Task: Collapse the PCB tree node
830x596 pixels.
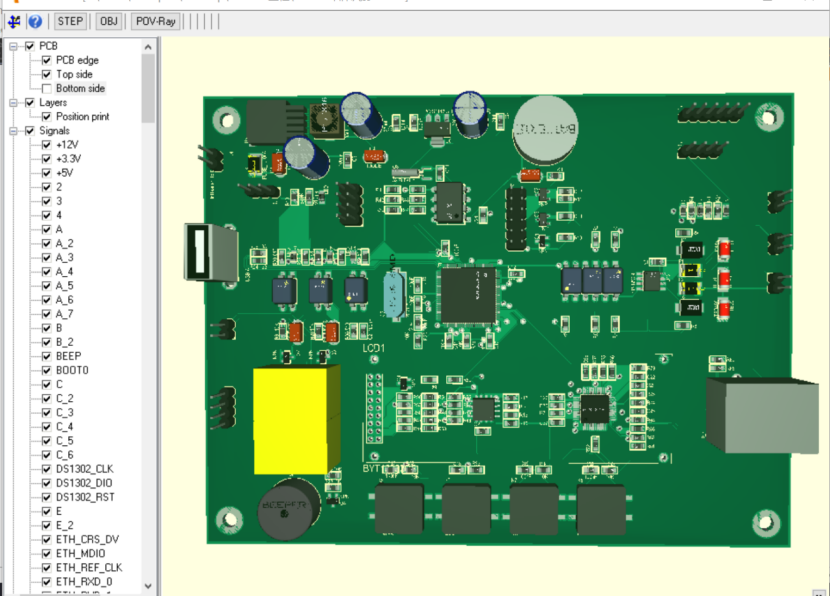Action: click(x=13, y=47)
